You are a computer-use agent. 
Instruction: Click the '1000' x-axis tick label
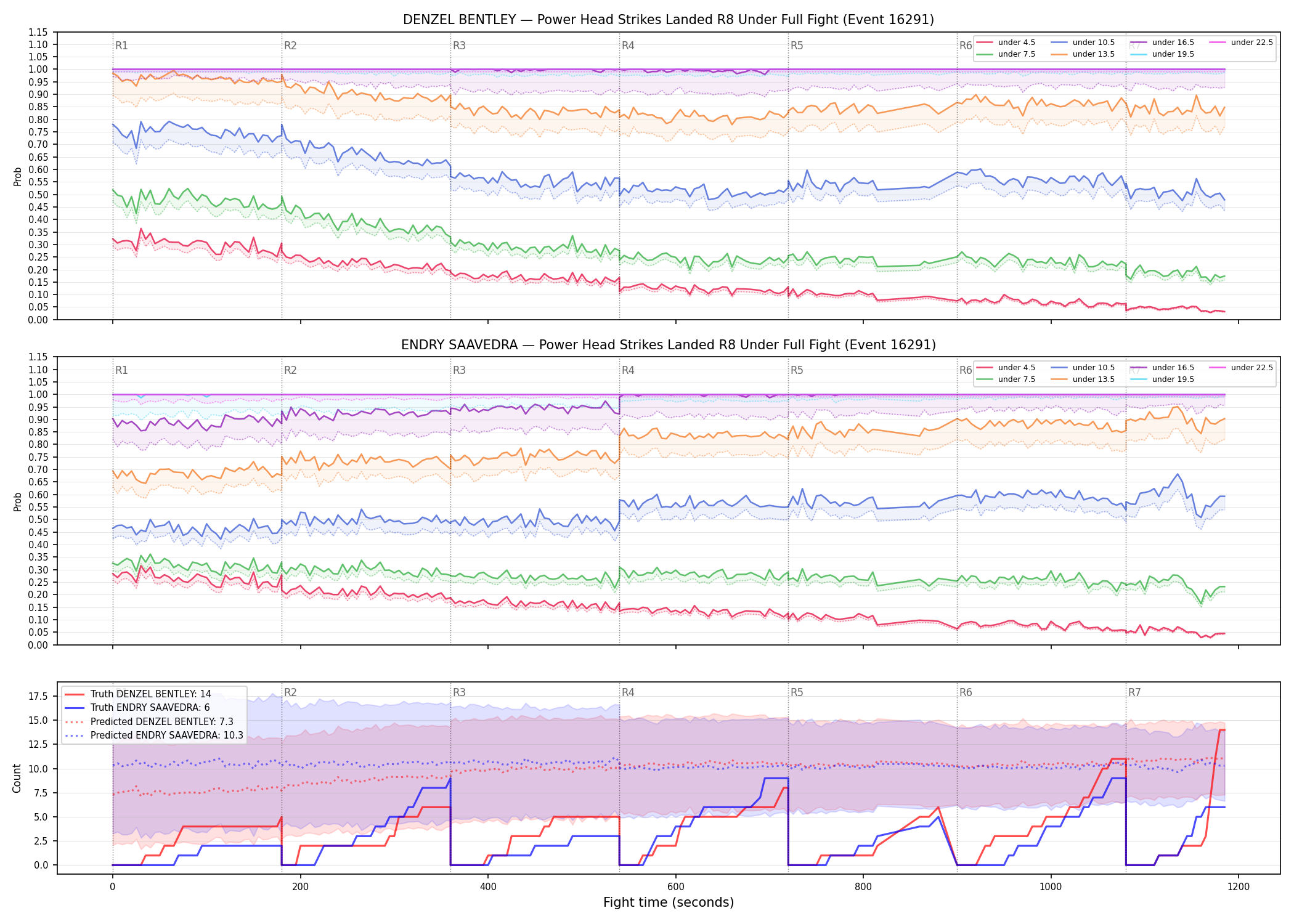coord(1051,887)
